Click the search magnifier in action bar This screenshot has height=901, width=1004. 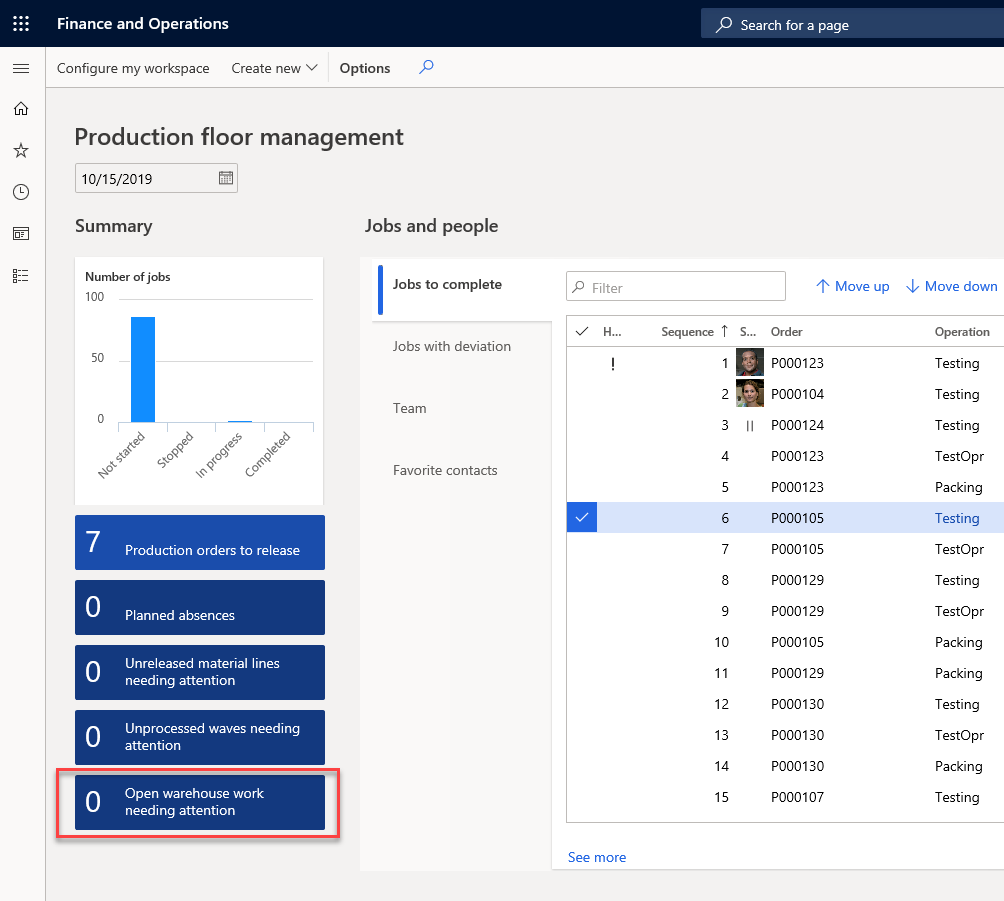pos(426,67)
